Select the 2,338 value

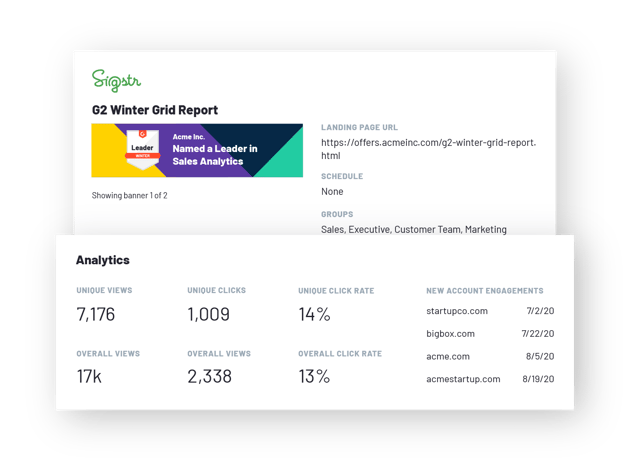(x=209, y=377)
